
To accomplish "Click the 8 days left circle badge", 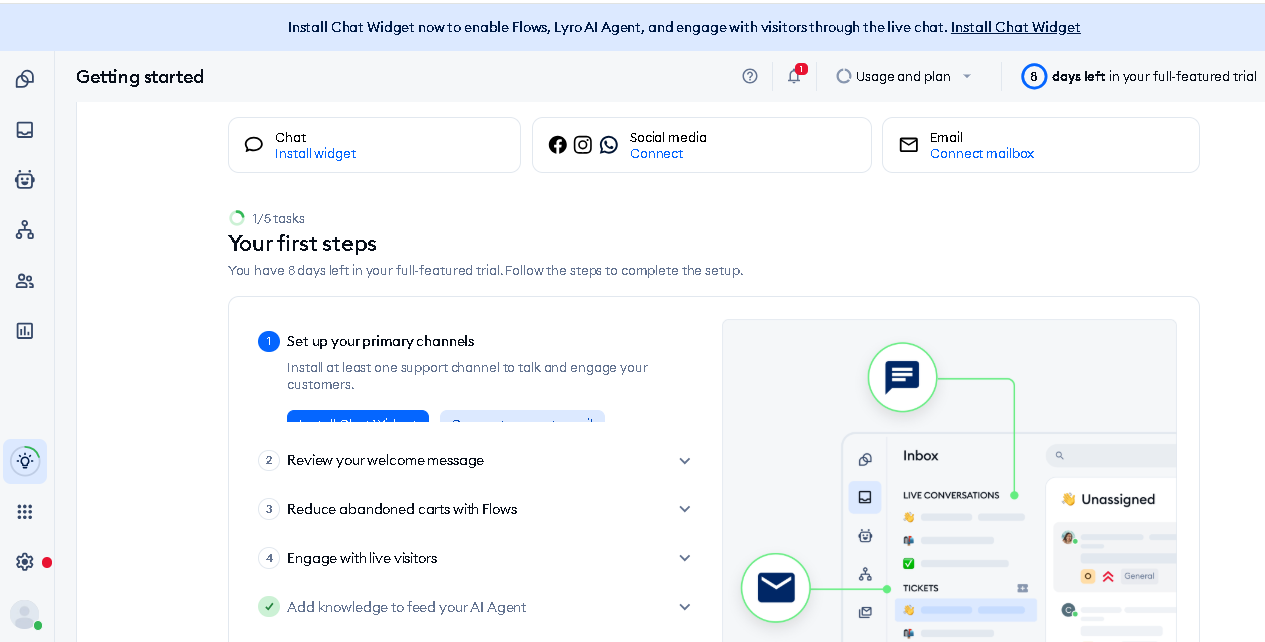I will point(1034,75).
